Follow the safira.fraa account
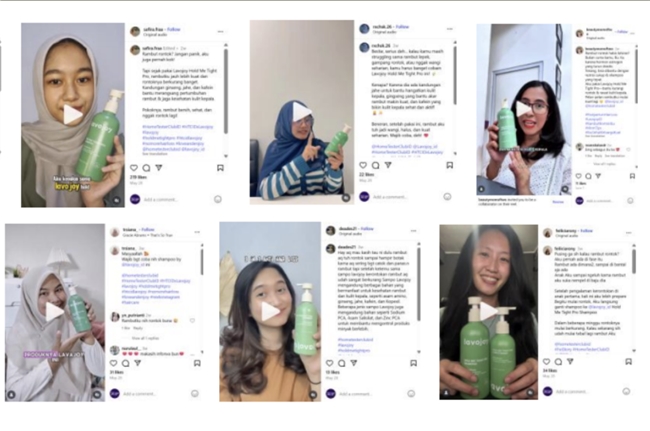The height and width of the screenshot is (431, 650). tap(174, 29)
